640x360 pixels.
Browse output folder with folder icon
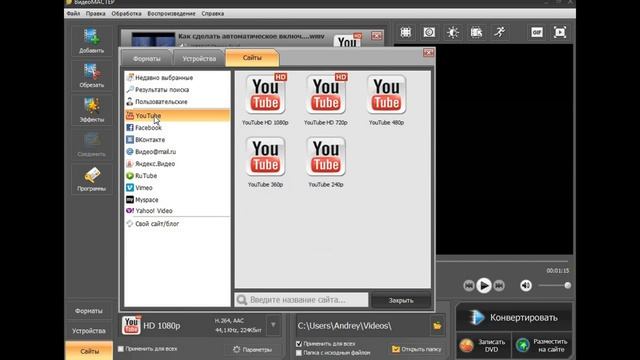(437, 326)
